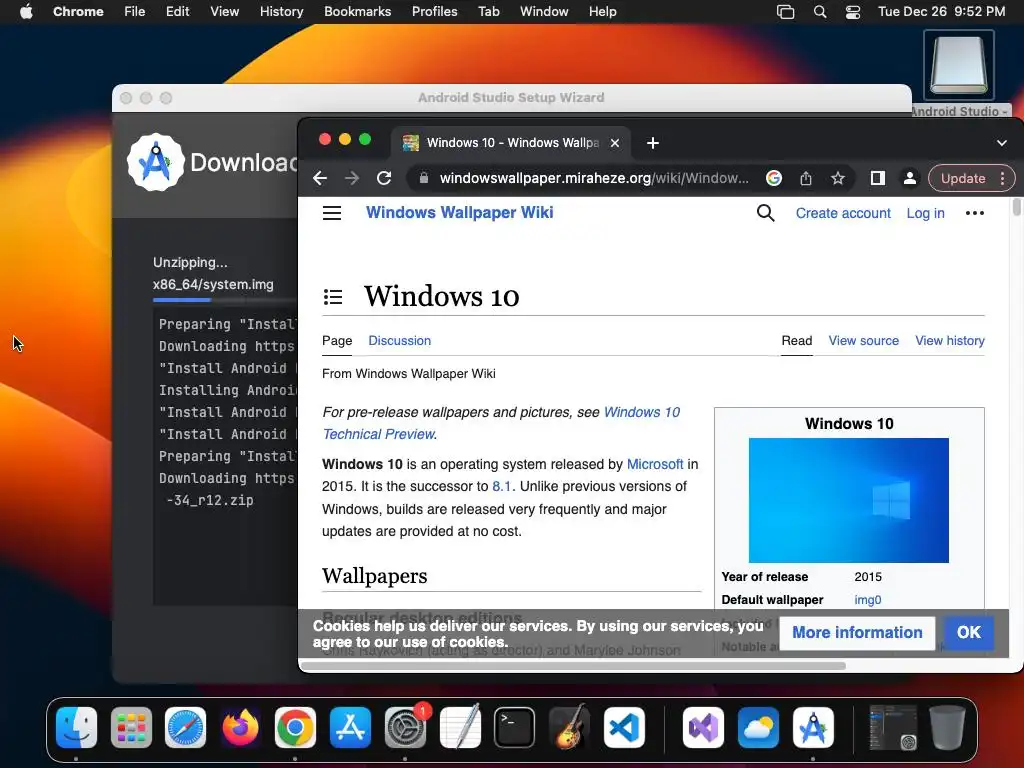Screen dimensions: 1024x768
Task: Click More information on the cookie banner
Action: coord(857,633)
